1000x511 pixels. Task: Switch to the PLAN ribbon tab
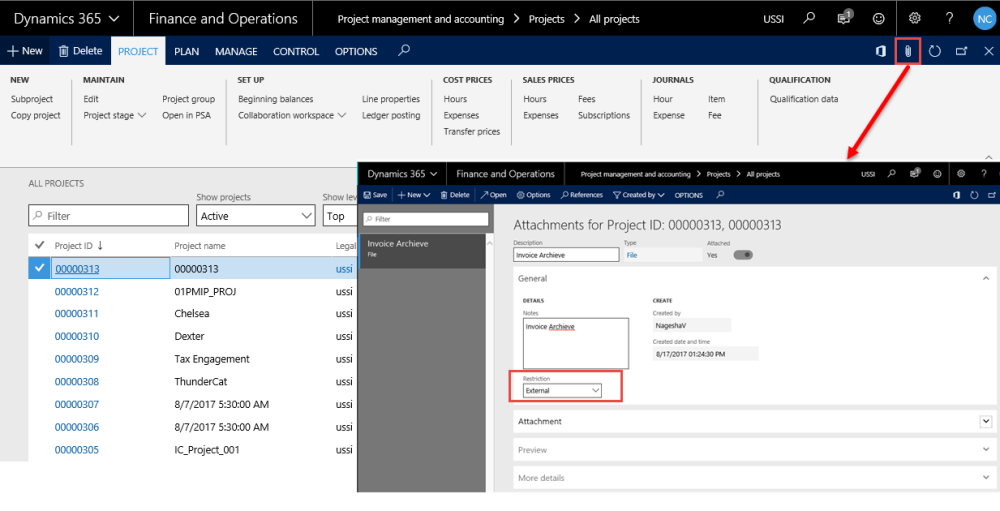click(187, 51)
